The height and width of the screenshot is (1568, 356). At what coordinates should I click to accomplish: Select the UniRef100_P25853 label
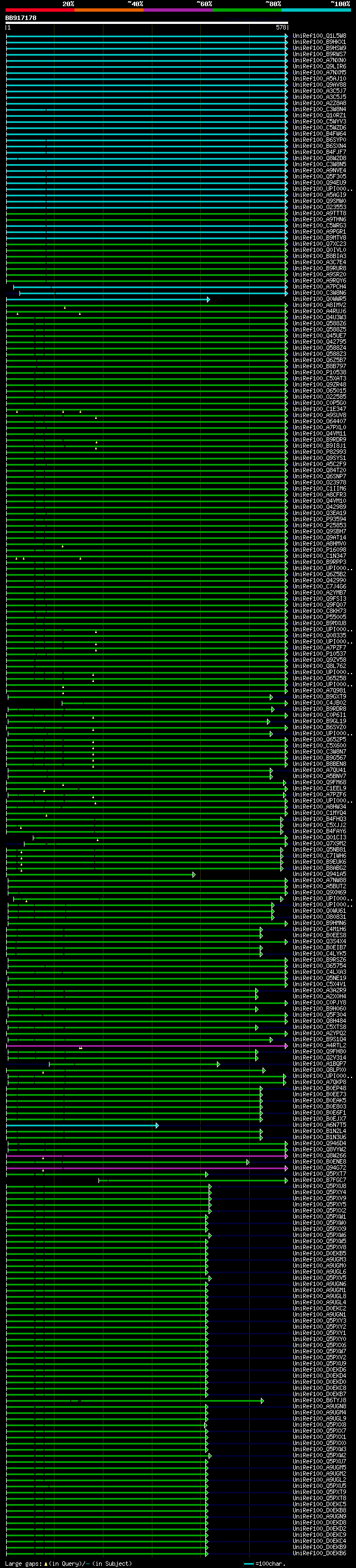click(x=319, y=525)
